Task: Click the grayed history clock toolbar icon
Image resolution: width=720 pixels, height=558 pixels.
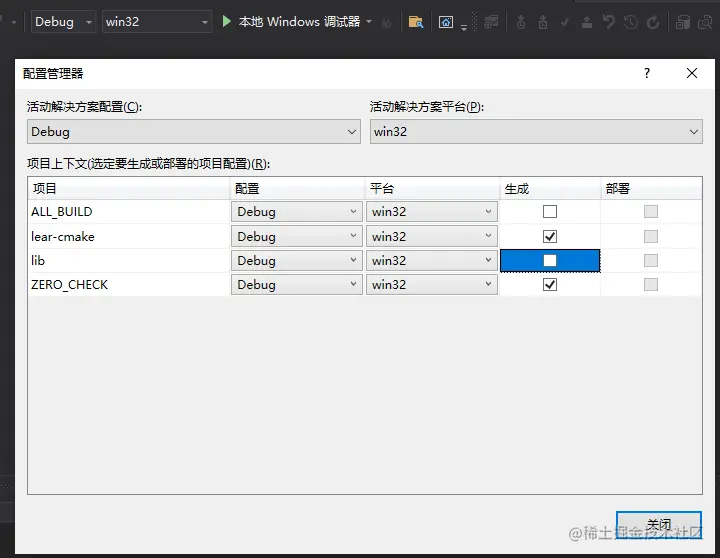Action: point(631,22)
